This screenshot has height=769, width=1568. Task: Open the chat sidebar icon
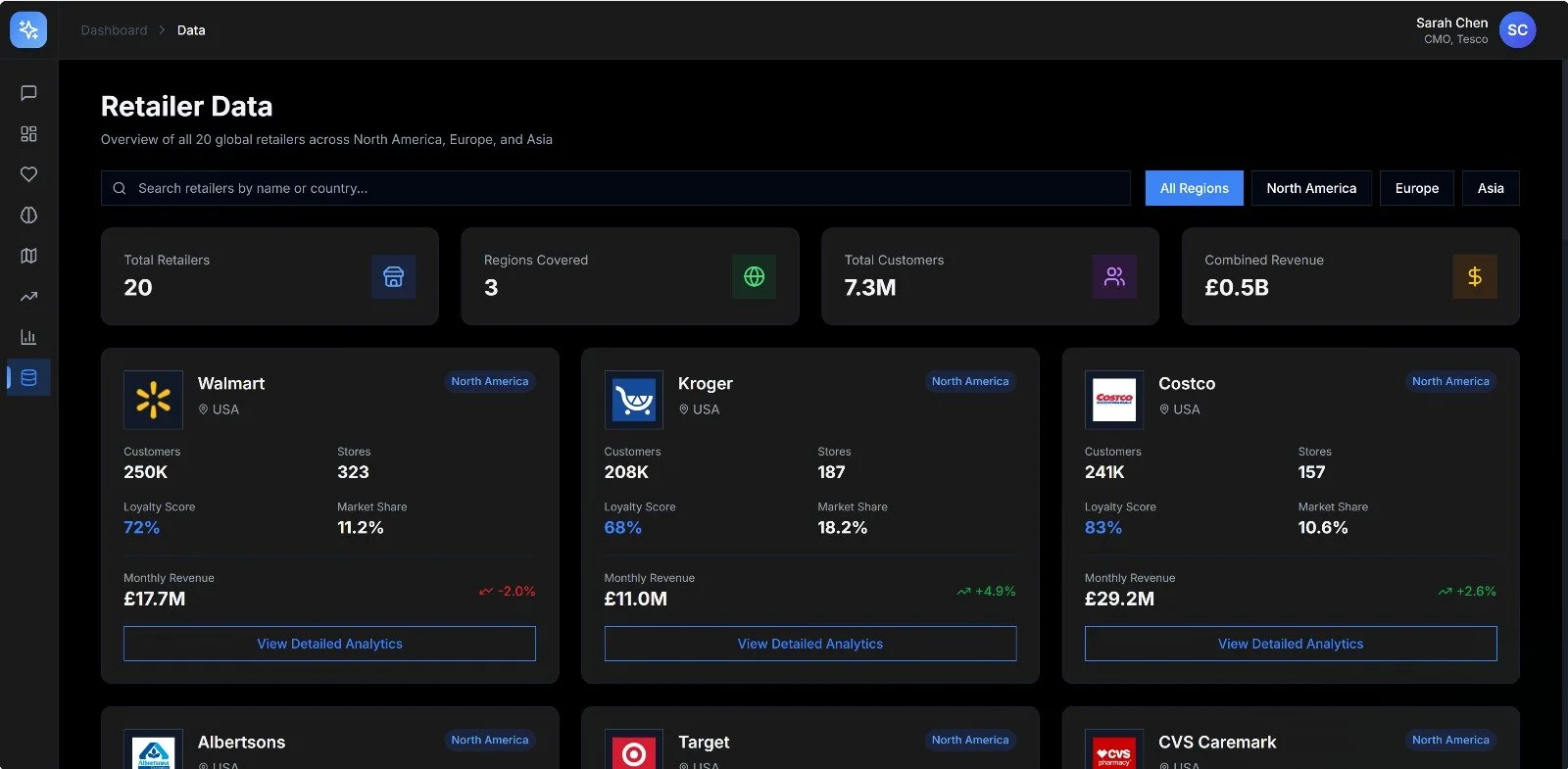(28, 93)
